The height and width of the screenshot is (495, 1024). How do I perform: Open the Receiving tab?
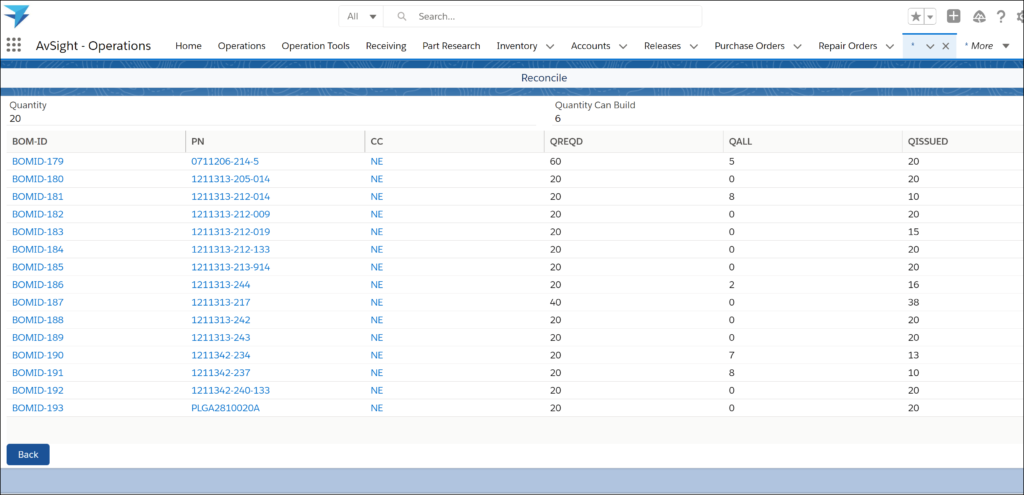click(386, 46)
